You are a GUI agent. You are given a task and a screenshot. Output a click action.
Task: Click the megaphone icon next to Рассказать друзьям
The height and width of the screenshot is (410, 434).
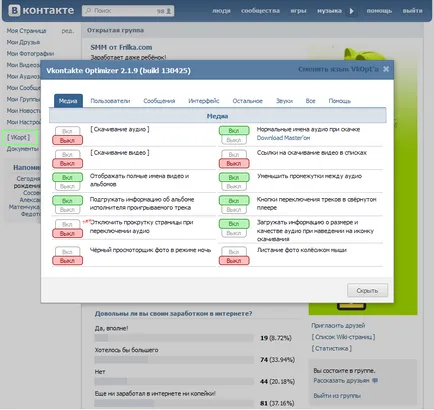point(375,380)
